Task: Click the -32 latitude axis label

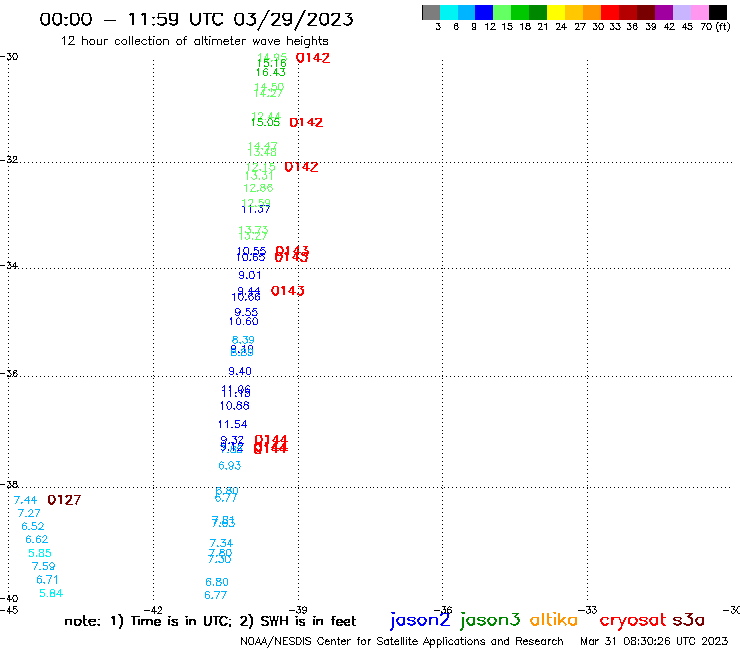Action: [9, 160]
